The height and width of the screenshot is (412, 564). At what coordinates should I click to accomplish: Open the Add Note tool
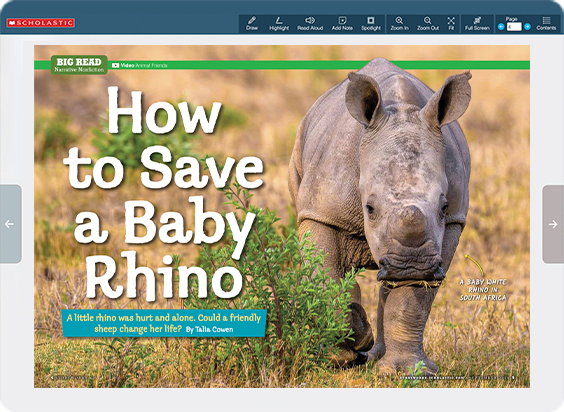pos(342,23)
